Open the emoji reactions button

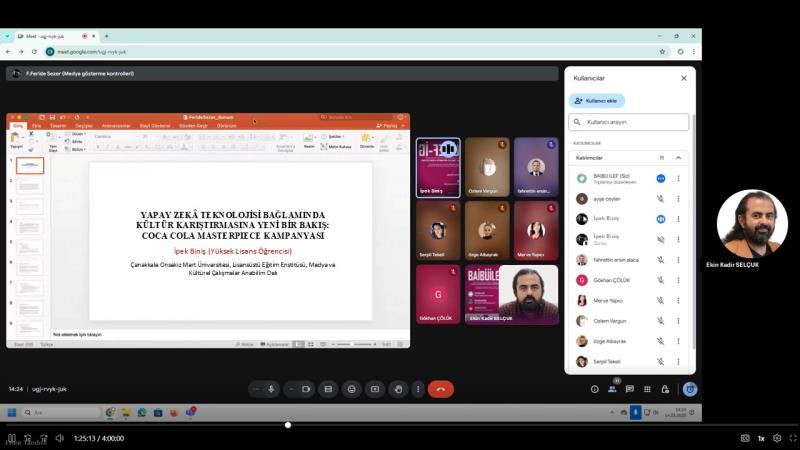tap(352, 389)
